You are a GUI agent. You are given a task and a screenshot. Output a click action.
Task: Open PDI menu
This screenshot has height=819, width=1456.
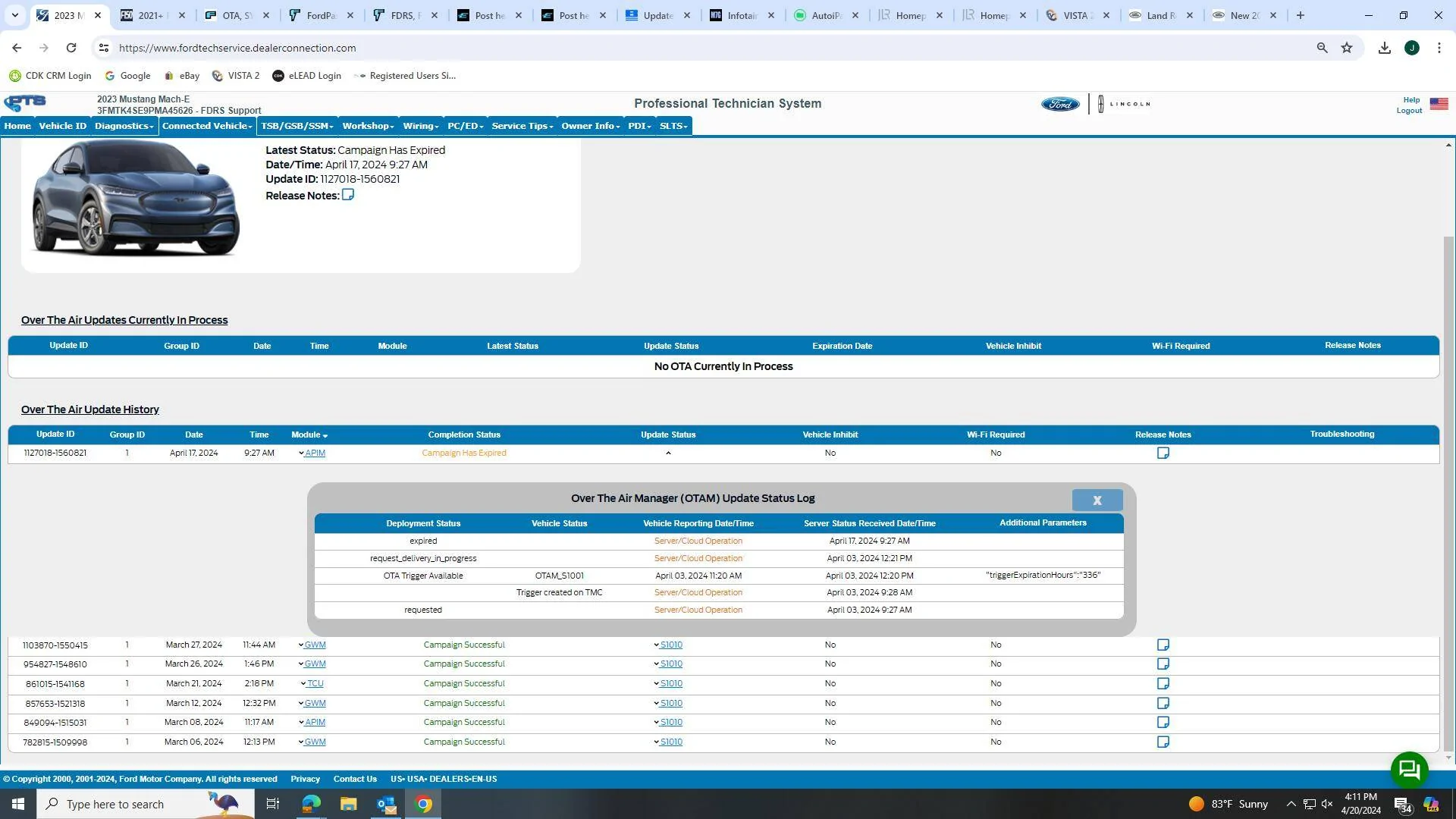pyautogui.click(x=639, y=126)
